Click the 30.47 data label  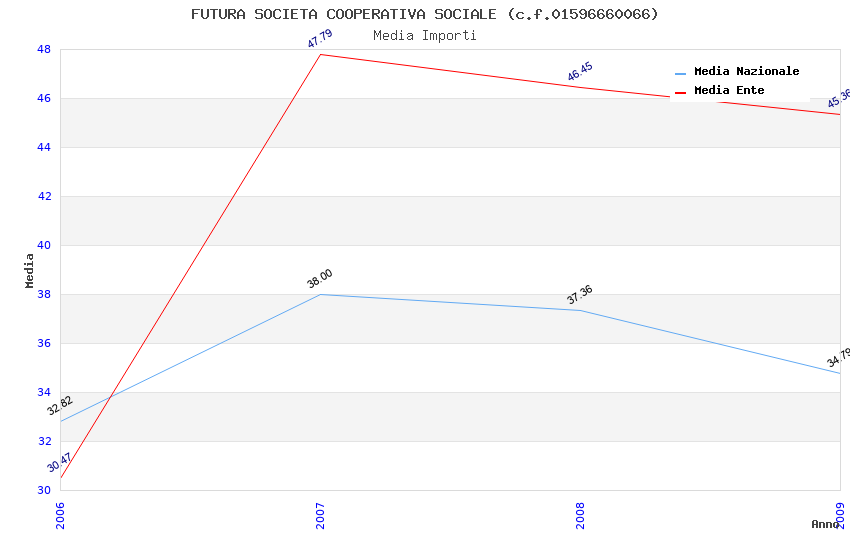click(60, 462)
